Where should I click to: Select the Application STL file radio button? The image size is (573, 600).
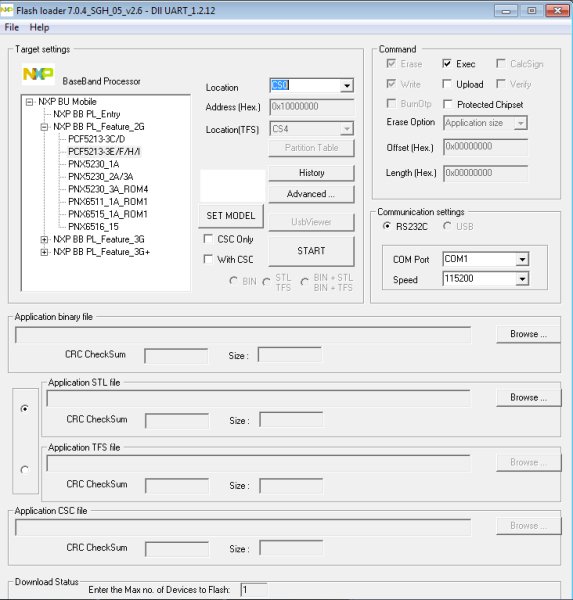(25, 409)
